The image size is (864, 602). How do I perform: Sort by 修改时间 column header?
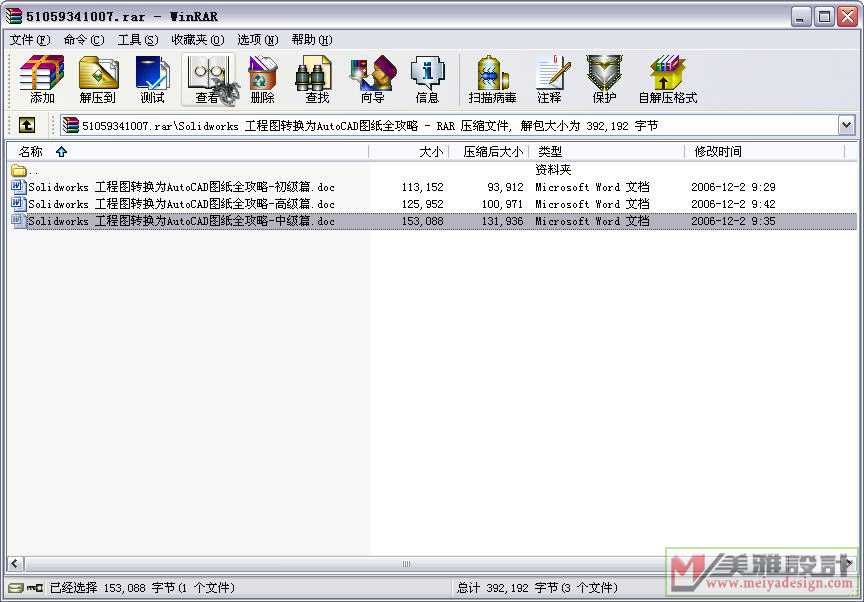tap(764, 151)
